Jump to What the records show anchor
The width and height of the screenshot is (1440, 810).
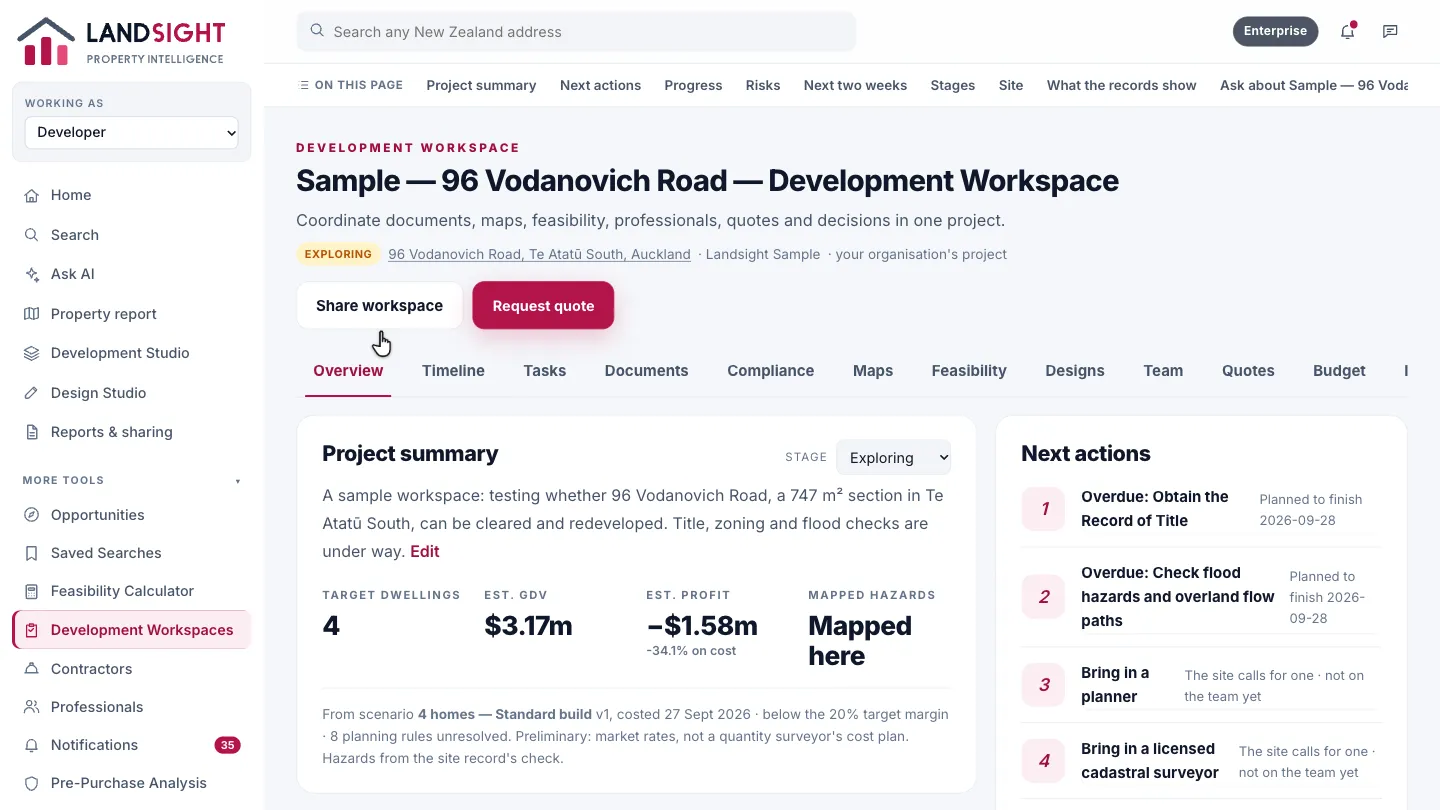pyautogui.click(x=1122, y=85)
